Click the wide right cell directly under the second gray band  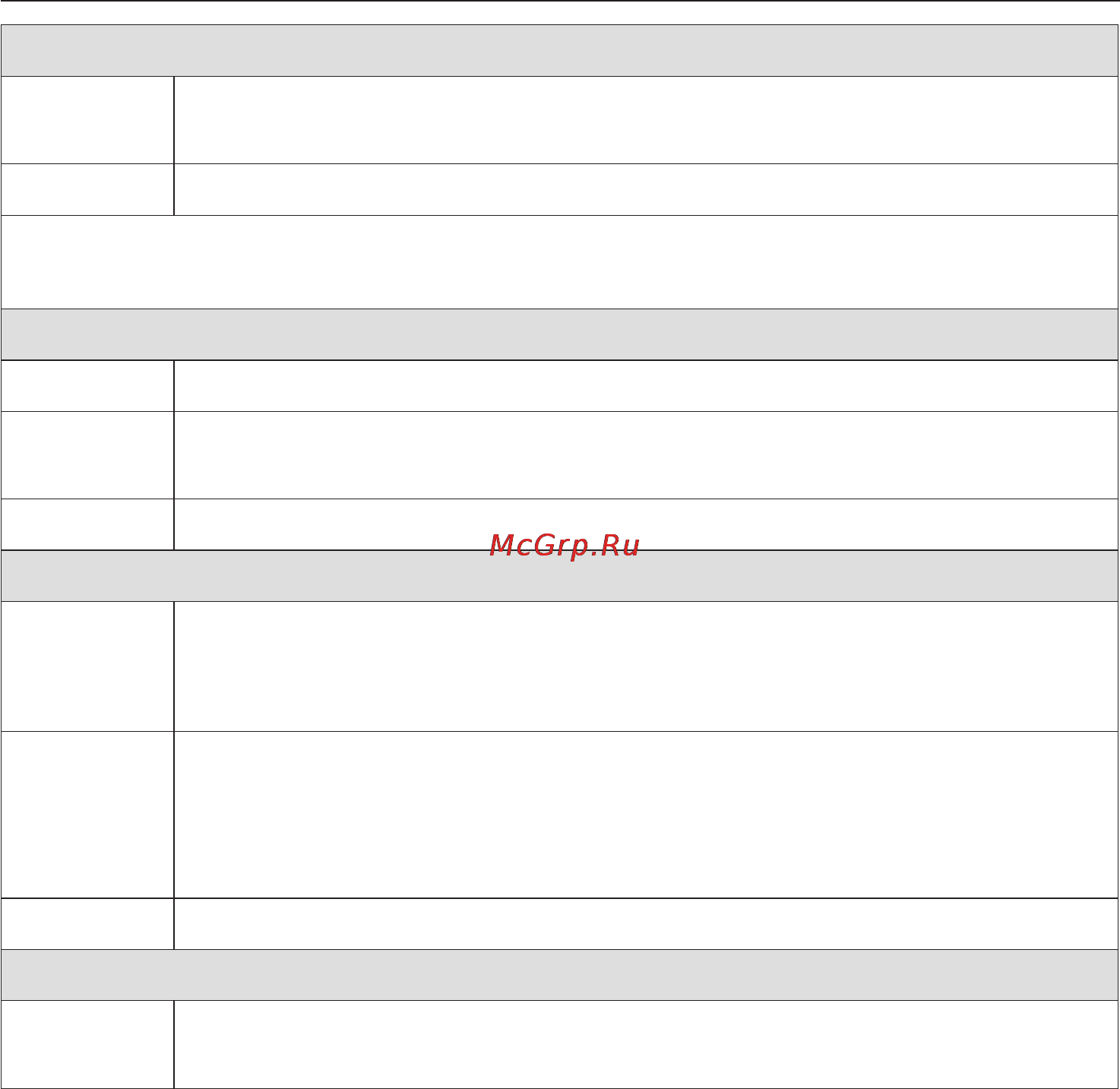(646, 386)
